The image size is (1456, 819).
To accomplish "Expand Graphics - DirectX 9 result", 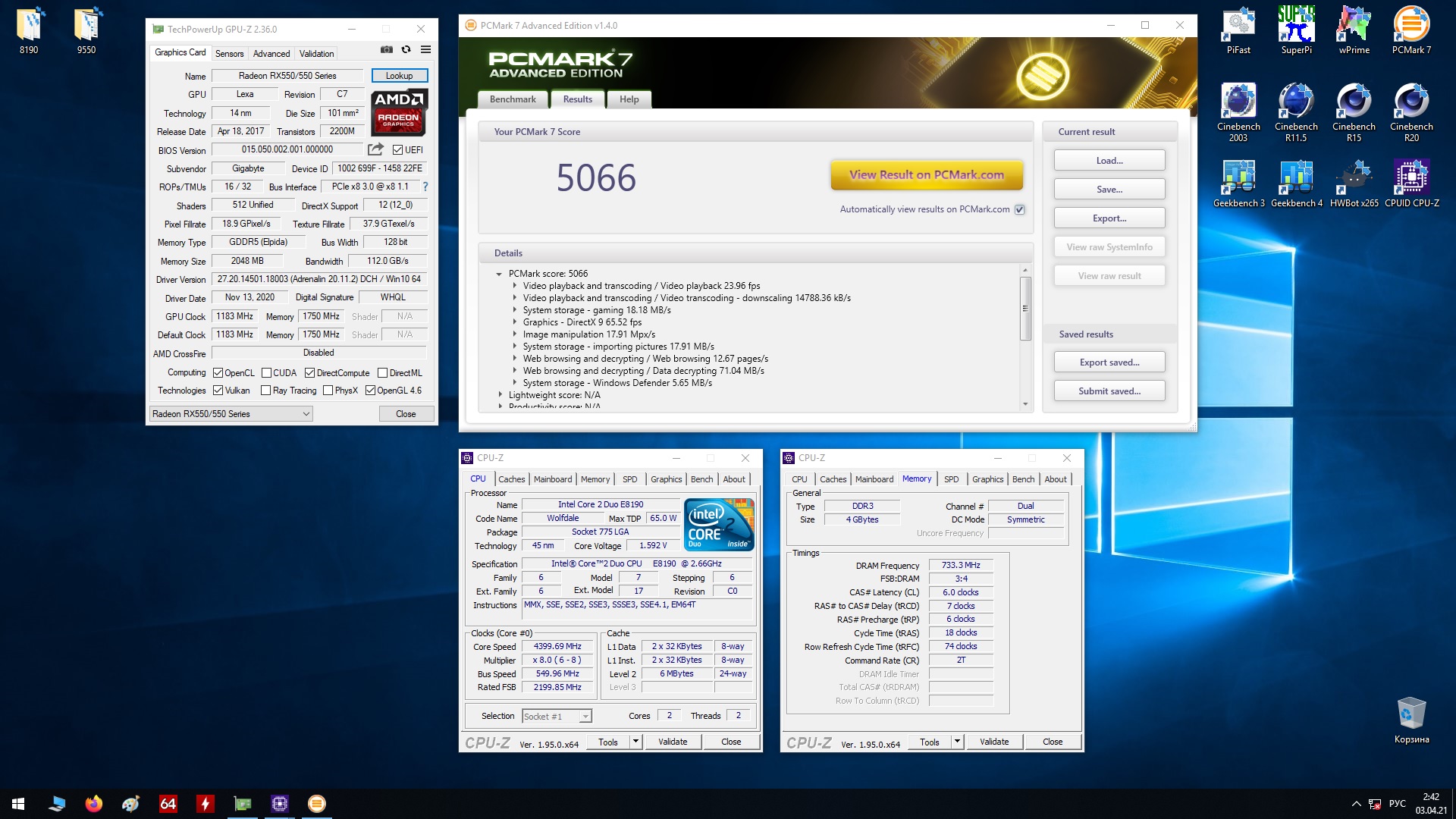I will pos(514,322).
